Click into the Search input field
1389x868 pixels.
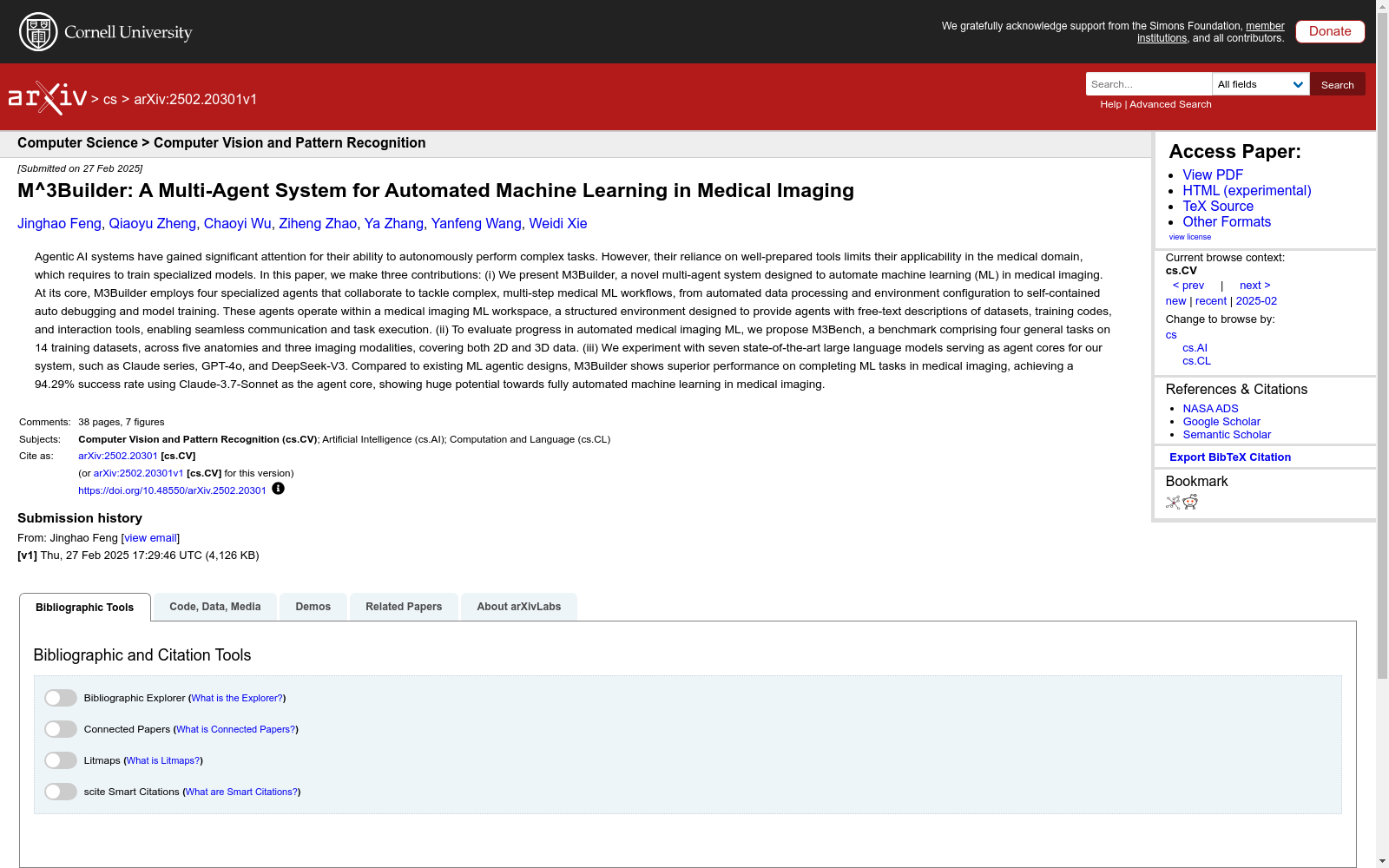pos(1149,84)
